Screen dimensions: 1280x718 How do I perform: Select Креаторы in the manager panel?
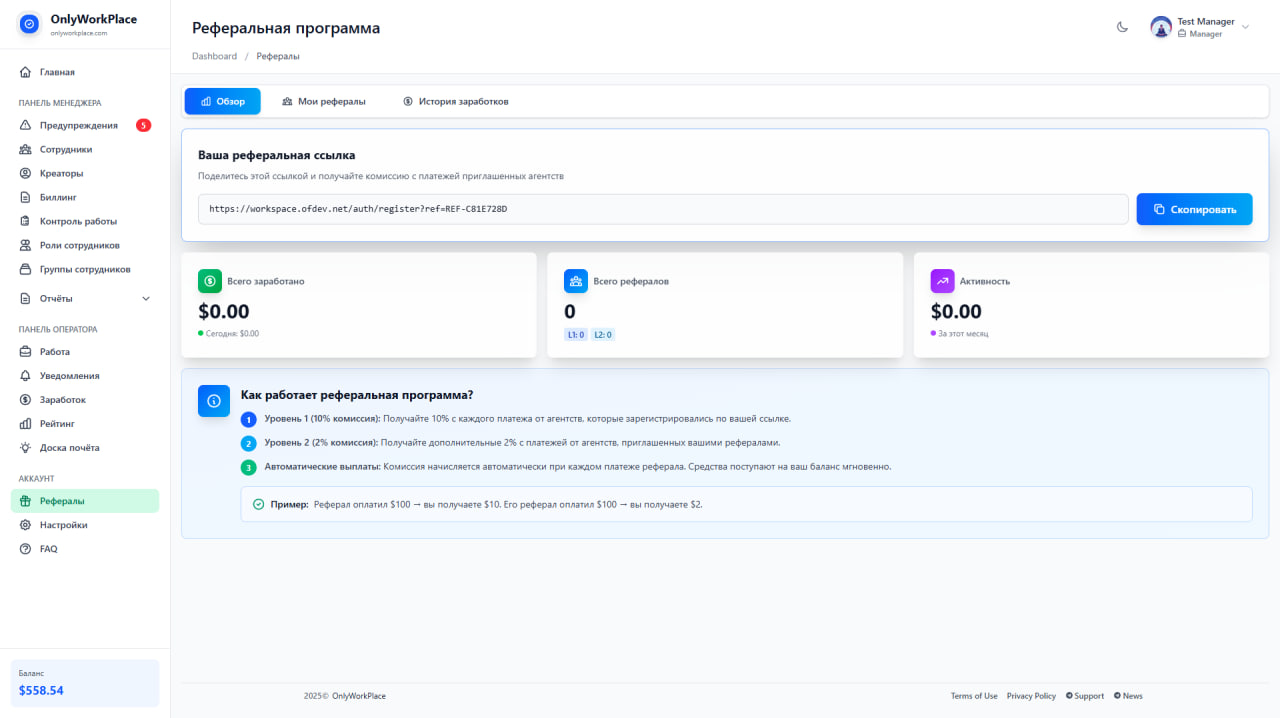(x=62, y=173)
